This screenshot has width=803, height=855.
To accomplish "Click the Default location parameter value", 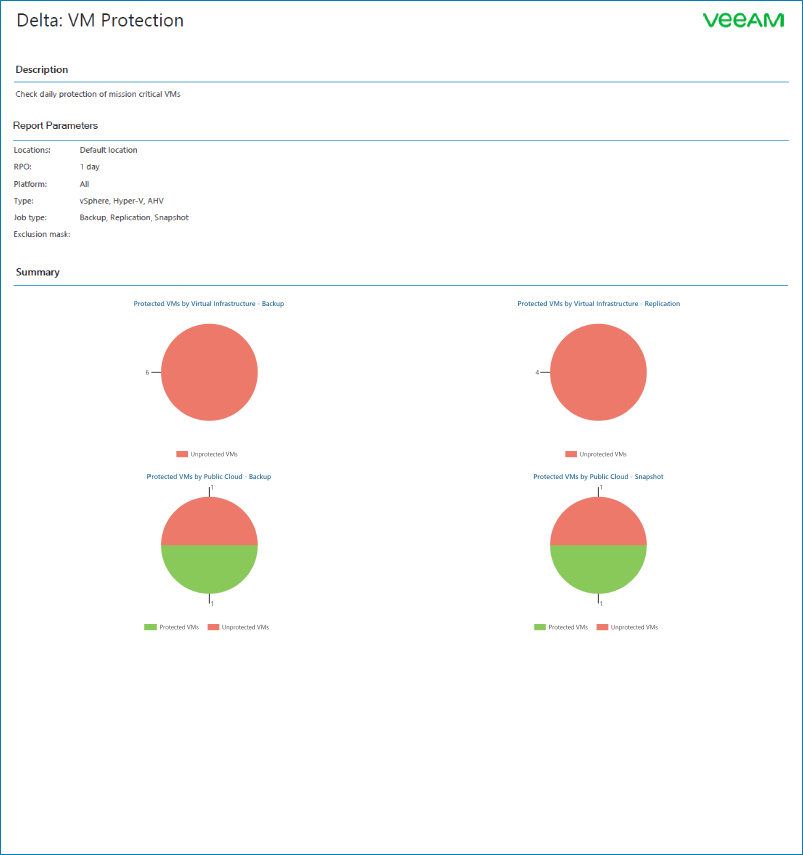I will click(x=108, y=150).
